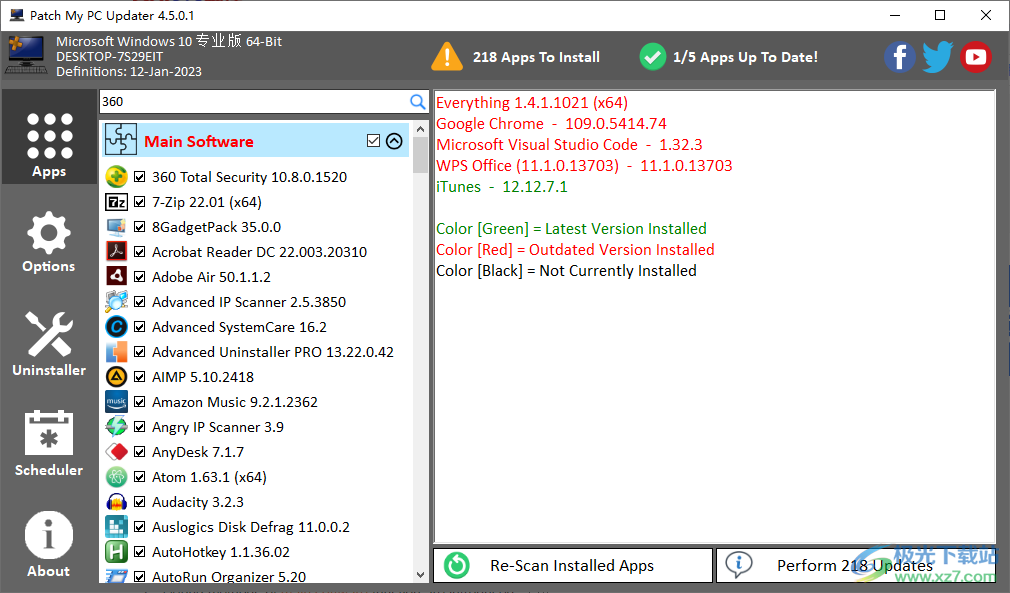Open the Facebook page icon
The height and width of the screenshot is (593, 1010).
coord(899,57)
